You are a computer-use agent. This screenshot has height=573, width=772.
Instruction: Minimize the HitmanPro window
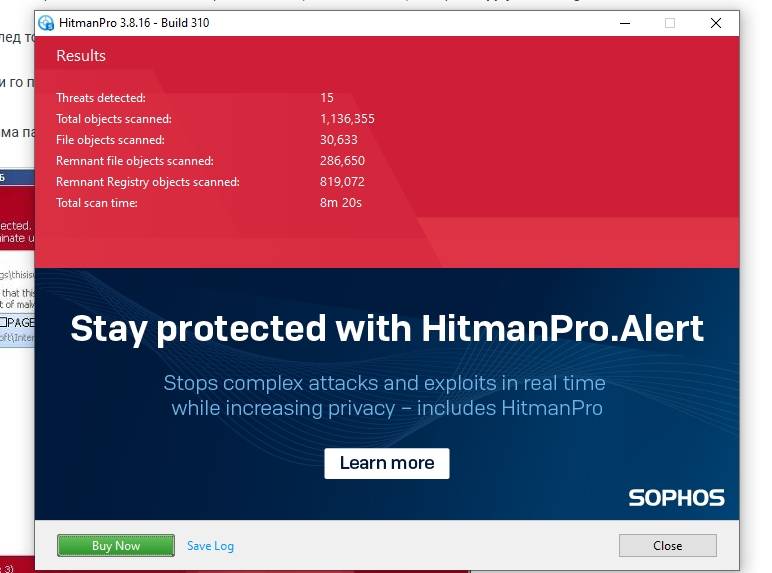[x=625, y=23]
